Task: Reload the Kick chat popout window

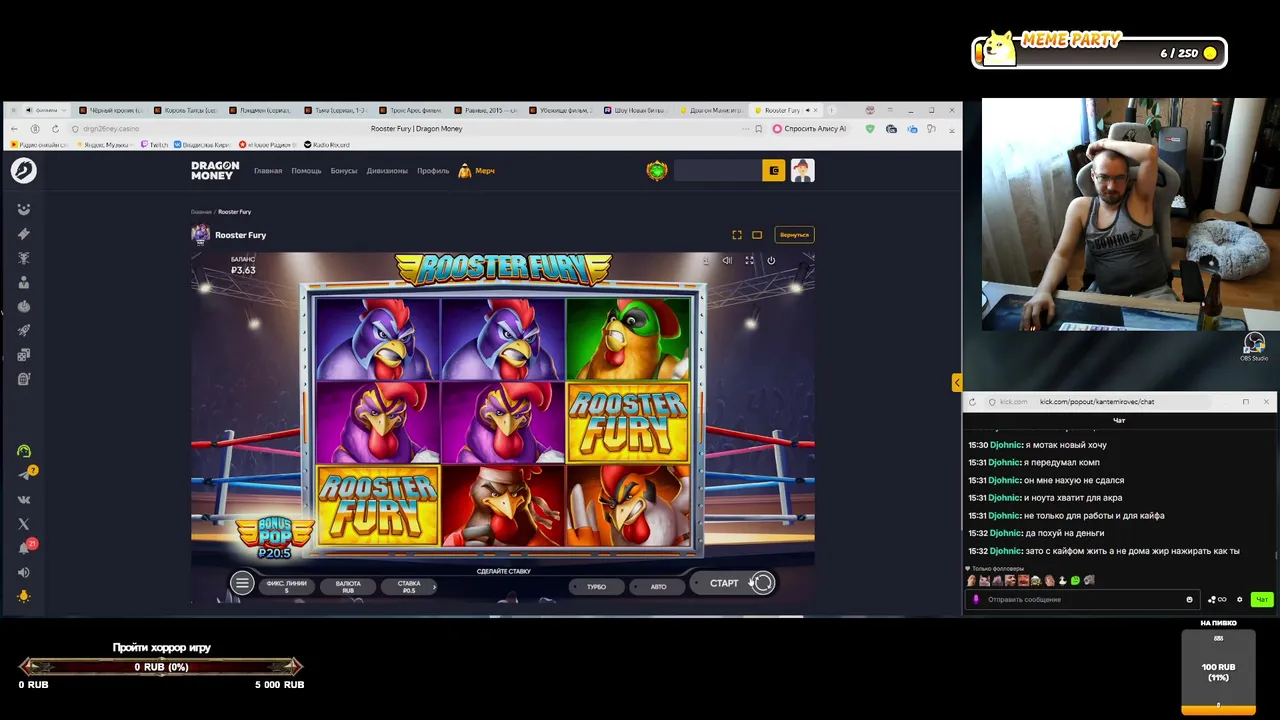Action: [x=972, y=402]
